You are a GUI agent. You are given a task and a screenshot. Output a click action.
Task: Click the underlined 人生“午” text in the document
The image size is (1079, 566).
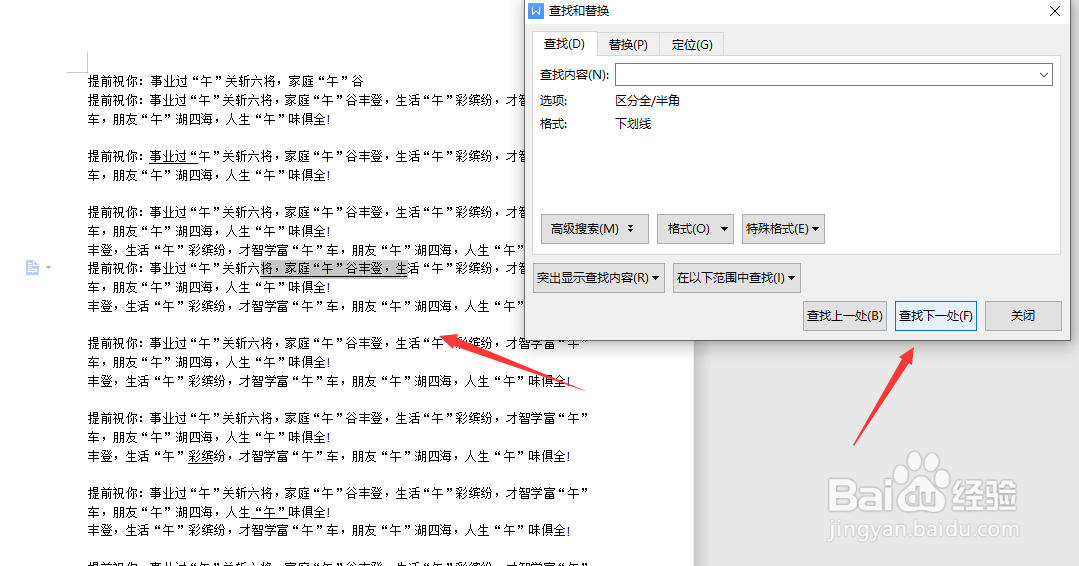pyautogui.click(x=256, y=512)
